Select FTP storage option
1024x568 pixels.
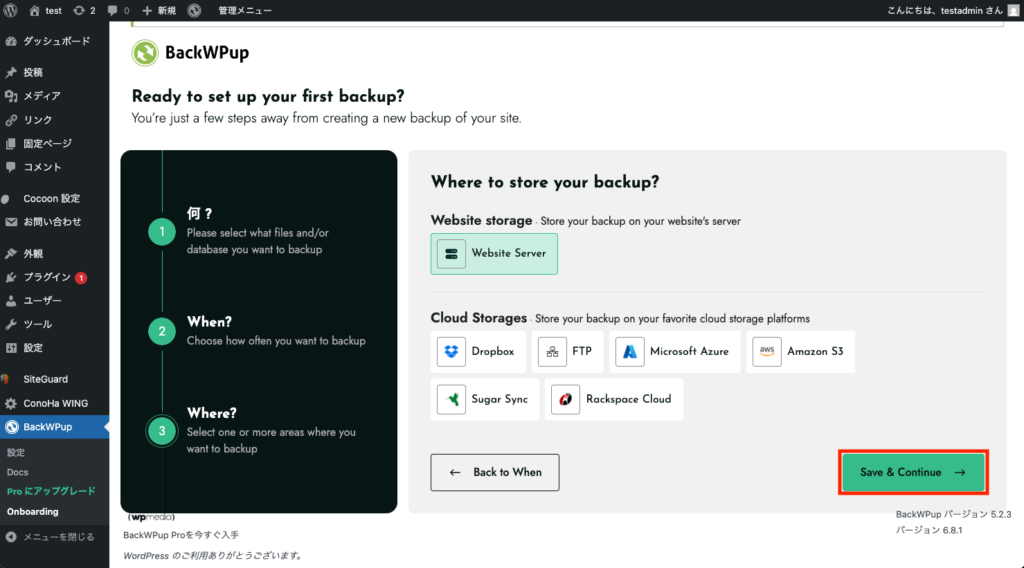click(568, 352)
